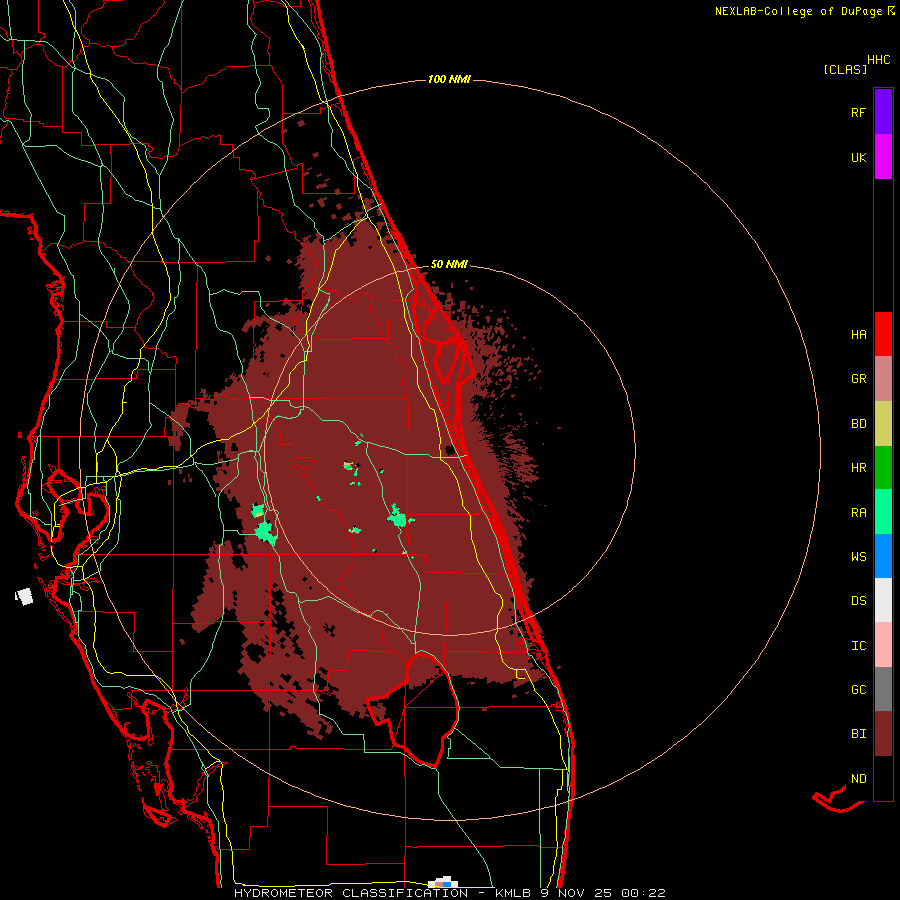
Task: Click the UK magenta legend swatch
Action: pos(883,157)
